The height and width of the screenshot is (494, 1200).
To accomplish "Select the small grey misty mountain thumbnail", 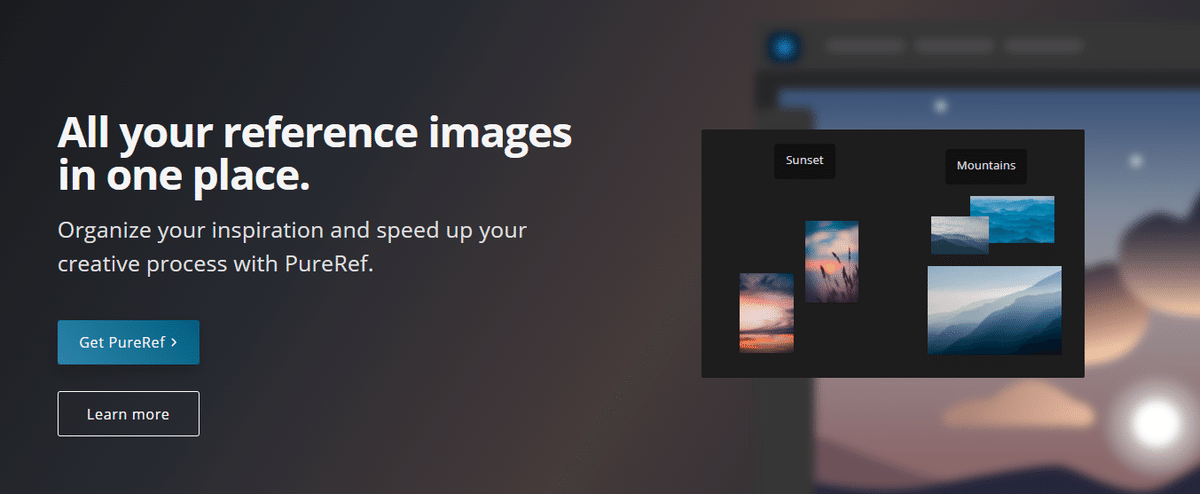I will click(960, 235).
